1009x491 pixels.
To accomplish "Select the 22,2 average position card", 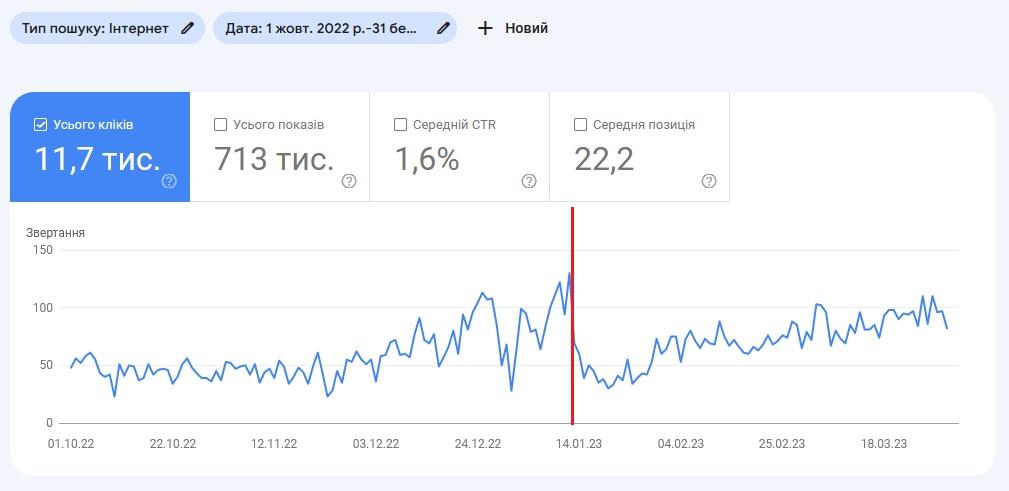I will (x=640, y=147).
